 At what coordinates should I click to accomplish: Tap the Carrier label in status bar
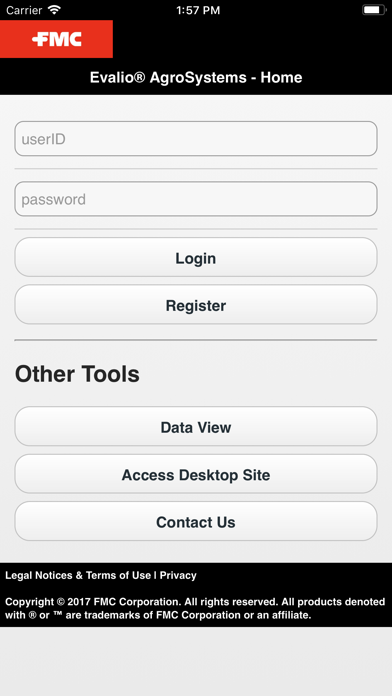pos(24,10)
